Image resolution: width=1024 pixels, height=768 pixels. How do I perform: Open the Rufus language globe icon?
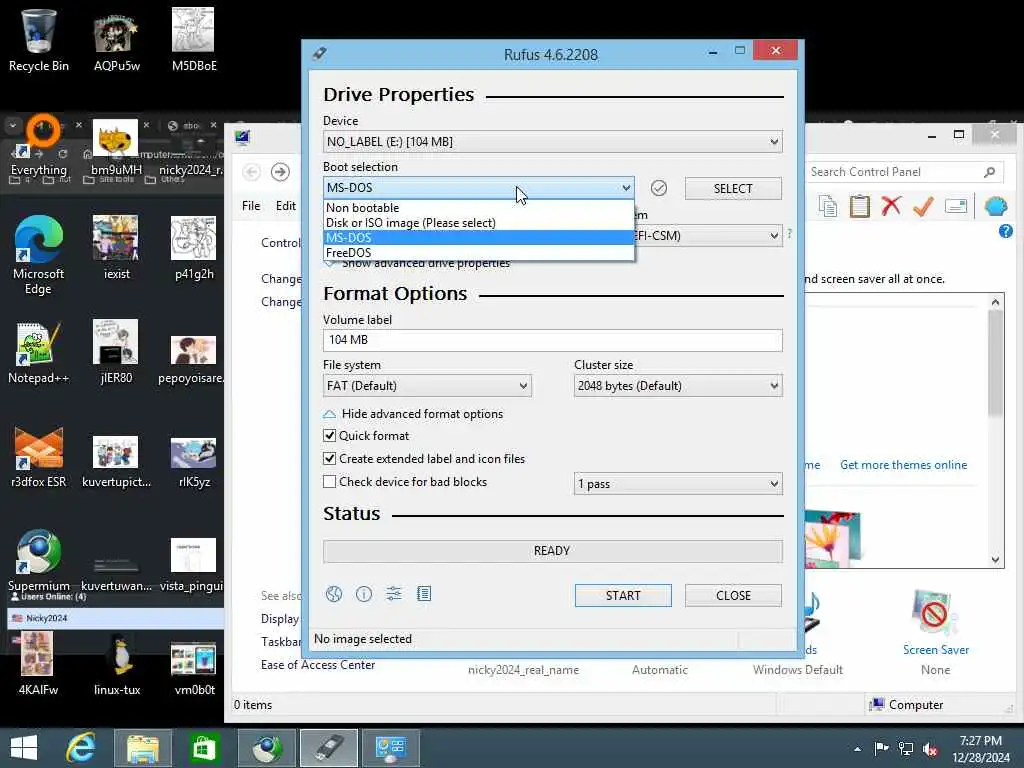(334, 594)
